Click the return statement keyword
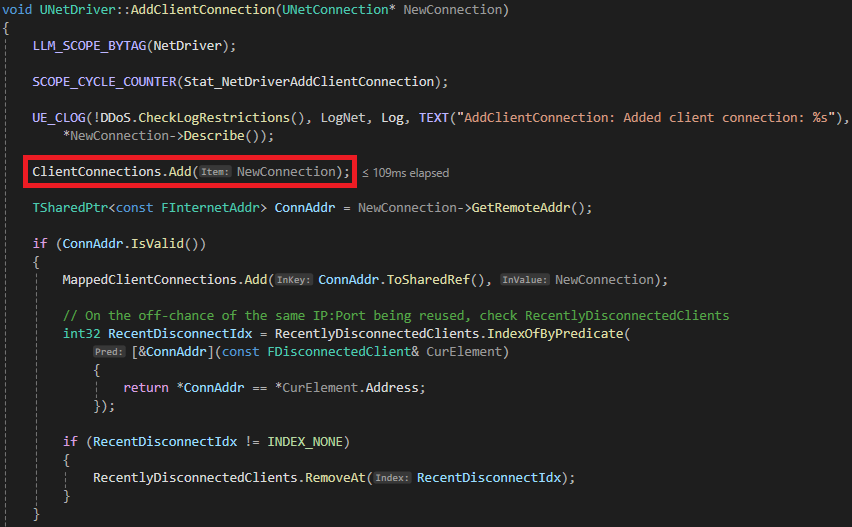Screen dimensions: 852x527 point(146,387)
